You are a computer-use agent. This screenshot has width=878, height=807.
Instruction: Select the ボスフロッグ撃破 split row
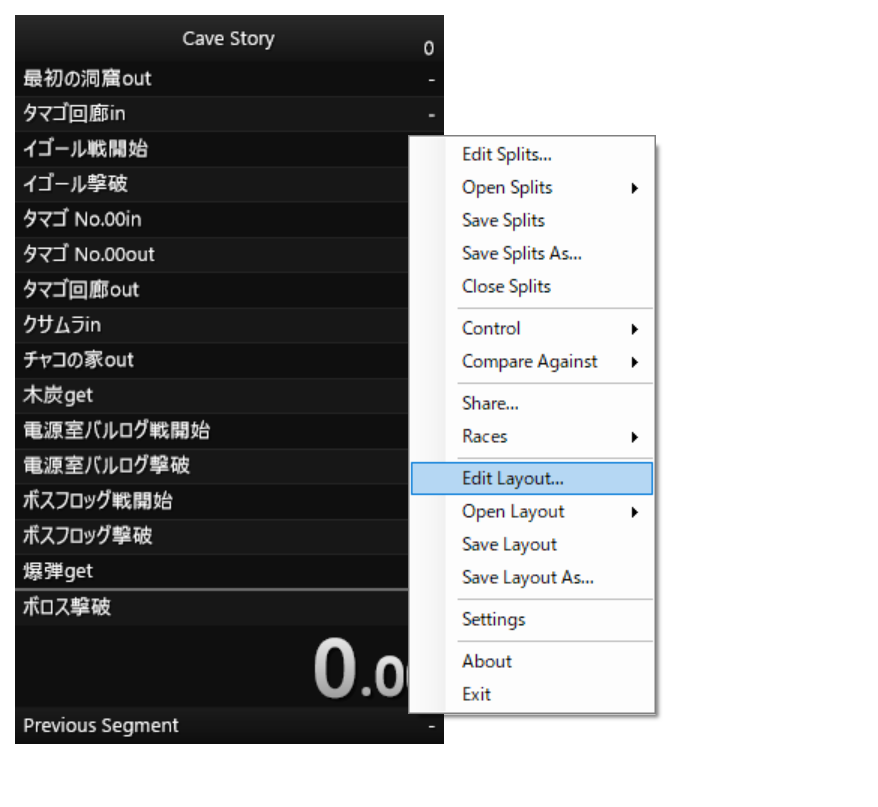click(x=212, y=537)
